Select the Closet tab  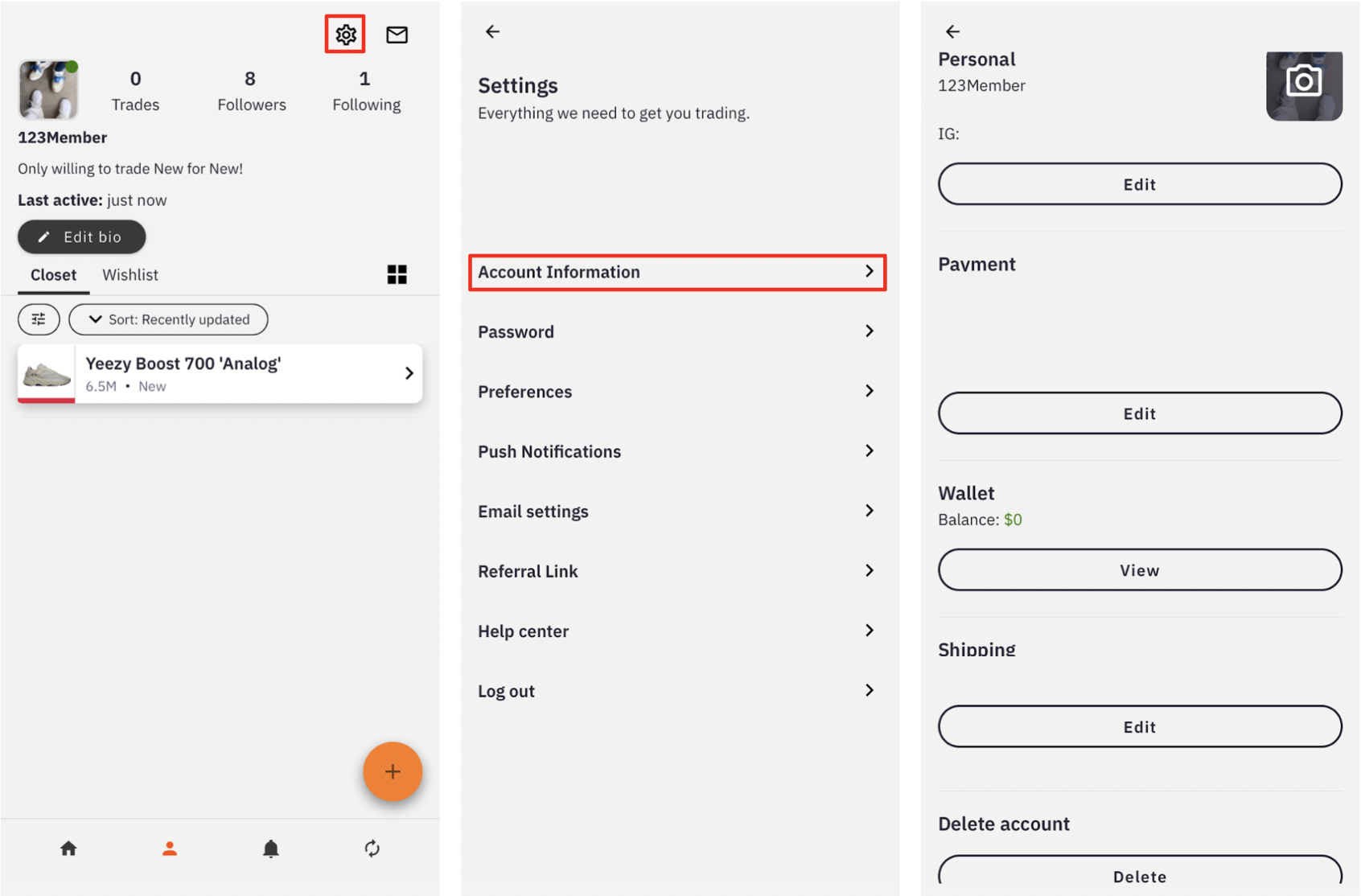coord(53,275)
